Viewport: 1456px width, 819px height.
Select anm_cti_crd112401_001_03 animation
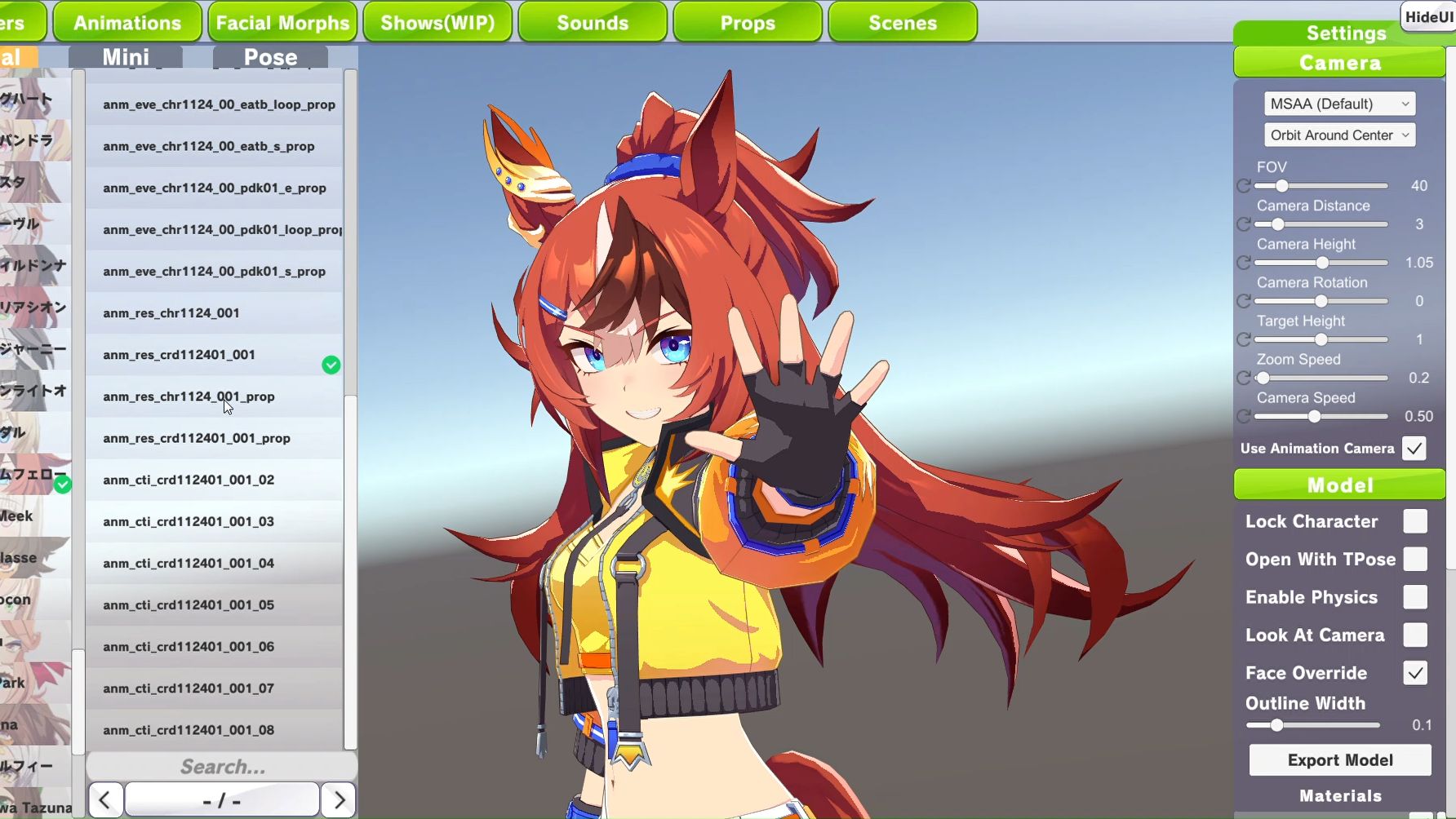click(x=215, y=521)
